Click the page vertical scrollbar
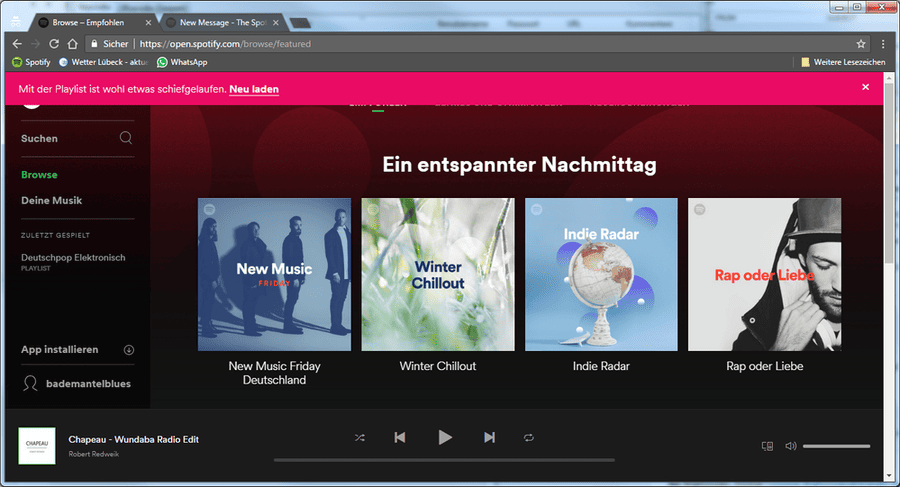The image size is (900, 487). pyautogui.click(x=890, y=172)
